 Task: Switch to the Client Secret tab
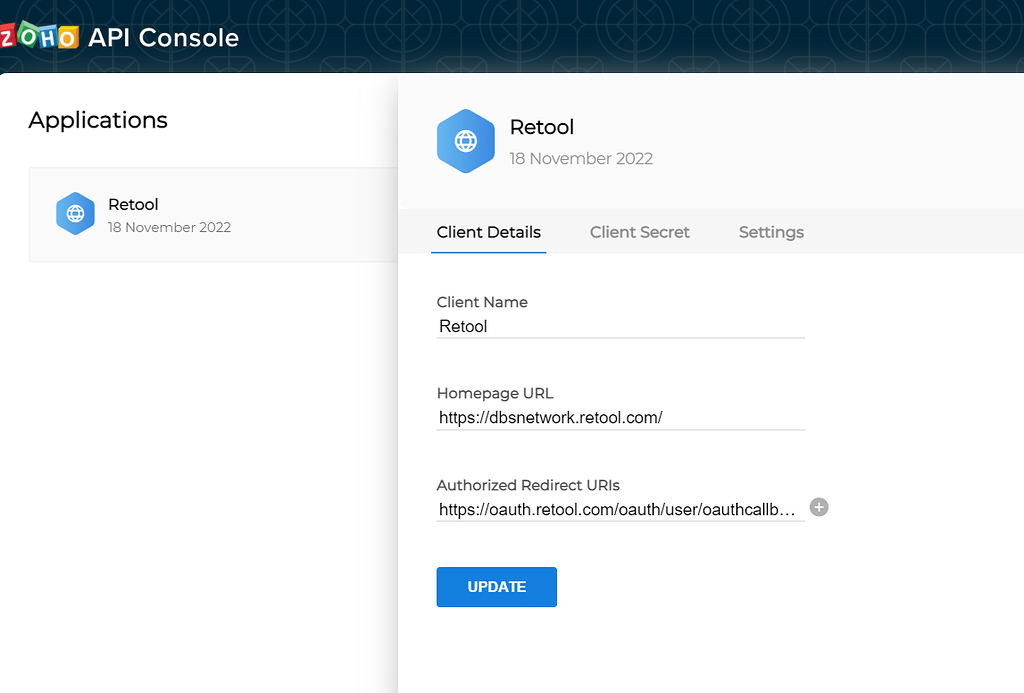pos(639,232)
